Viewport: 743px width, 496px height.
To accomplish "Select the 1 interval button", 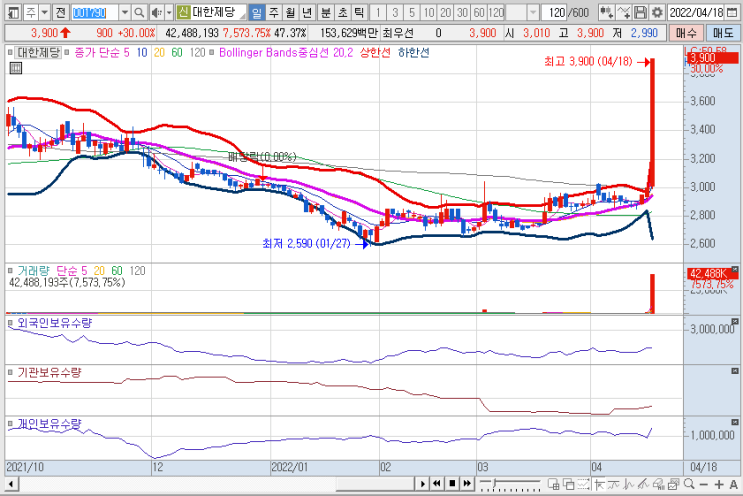I will coord(378,12).
